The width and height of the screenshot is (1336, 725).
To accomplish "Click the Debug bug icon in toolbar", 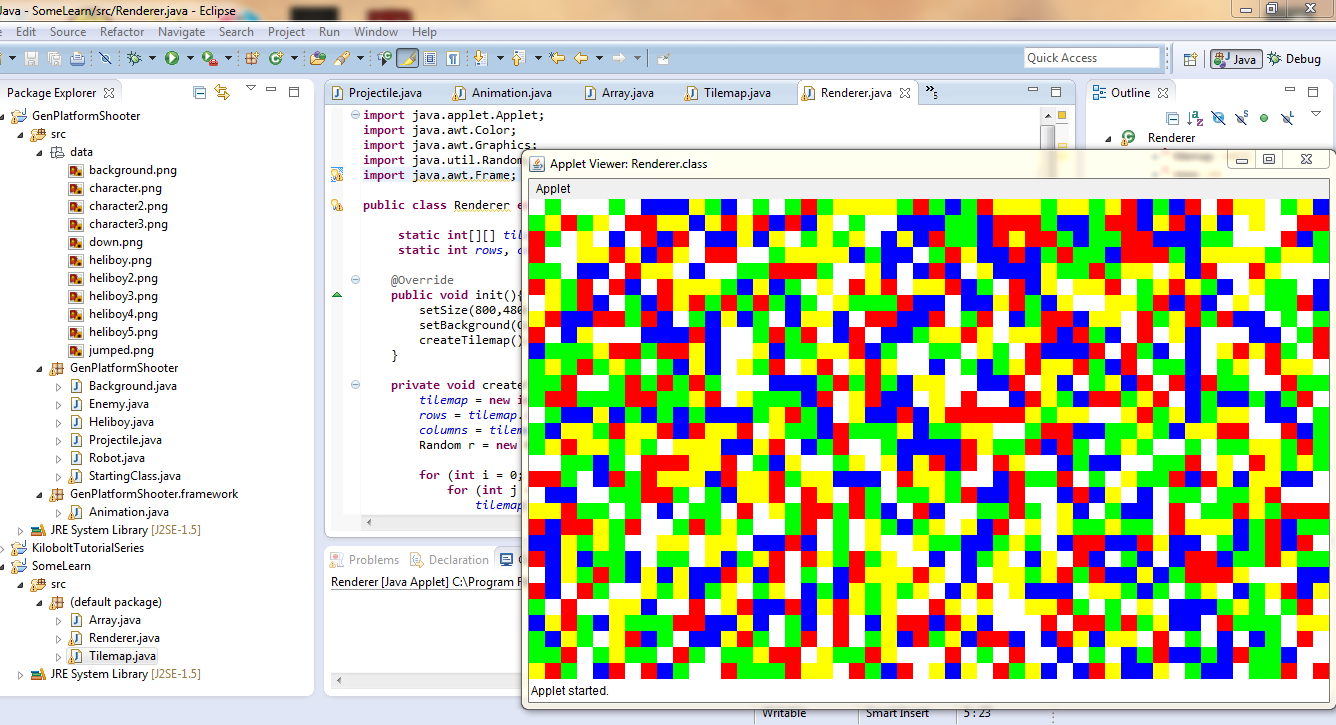I will pos(134,58).
